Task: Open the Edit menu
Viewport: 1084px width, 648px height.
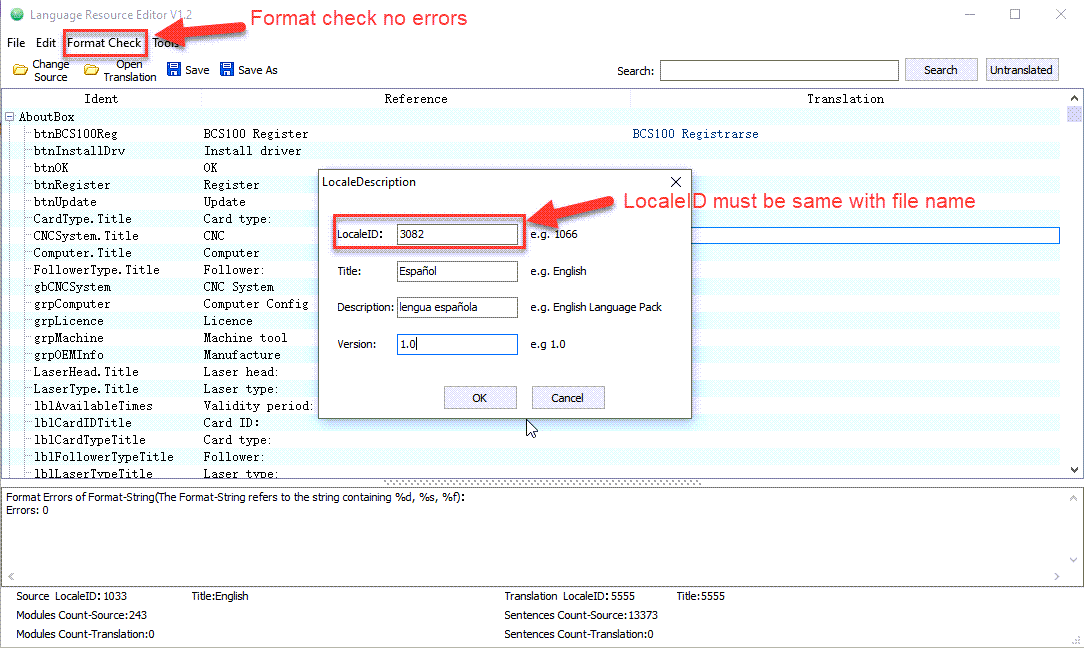Action: pos(46,43)
